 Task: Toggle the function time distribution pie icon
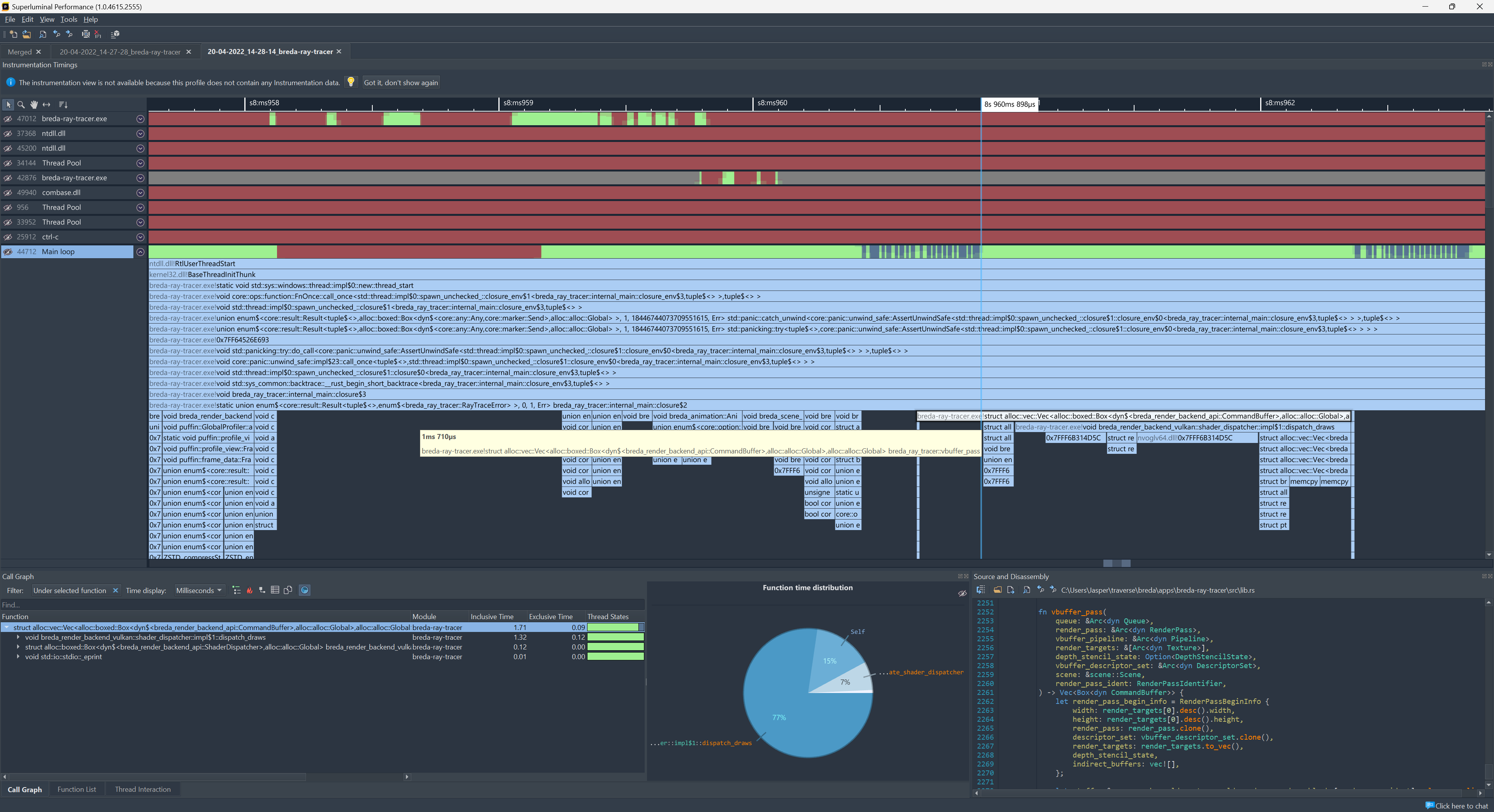(305, 590)
